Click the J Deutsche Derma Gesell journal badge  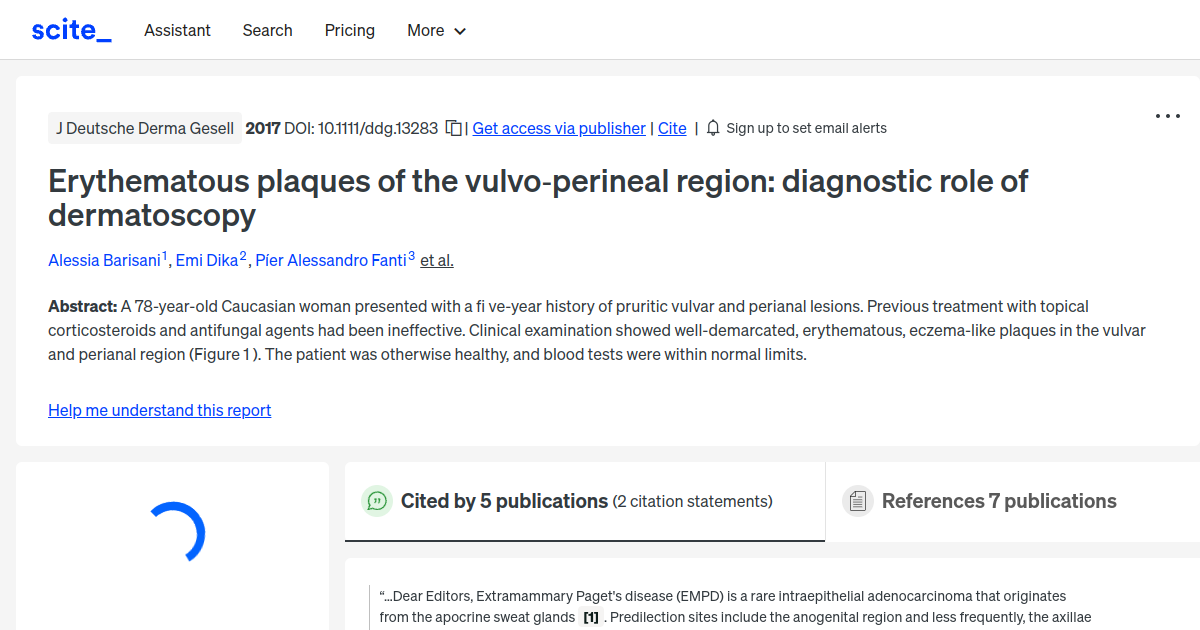[144, 128]
